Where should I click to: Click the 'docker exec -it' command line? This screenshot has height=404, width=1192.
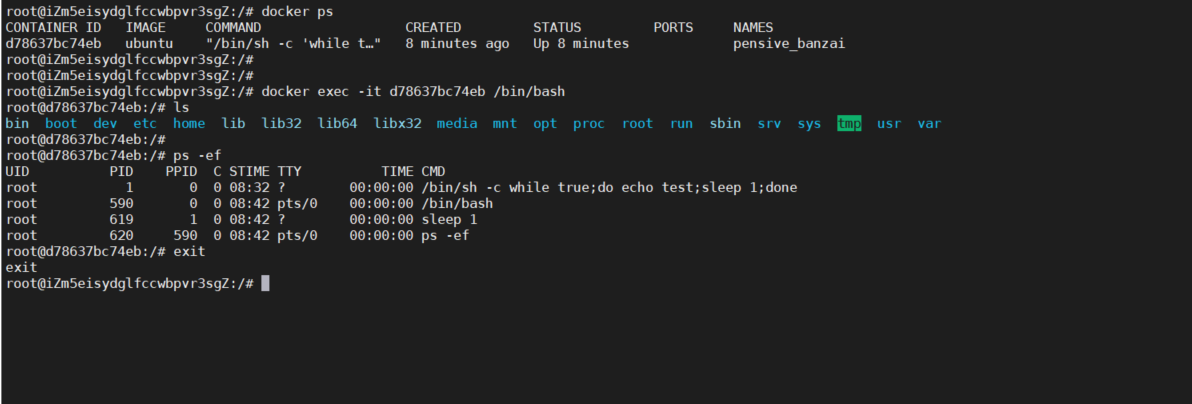pos(412,91)
